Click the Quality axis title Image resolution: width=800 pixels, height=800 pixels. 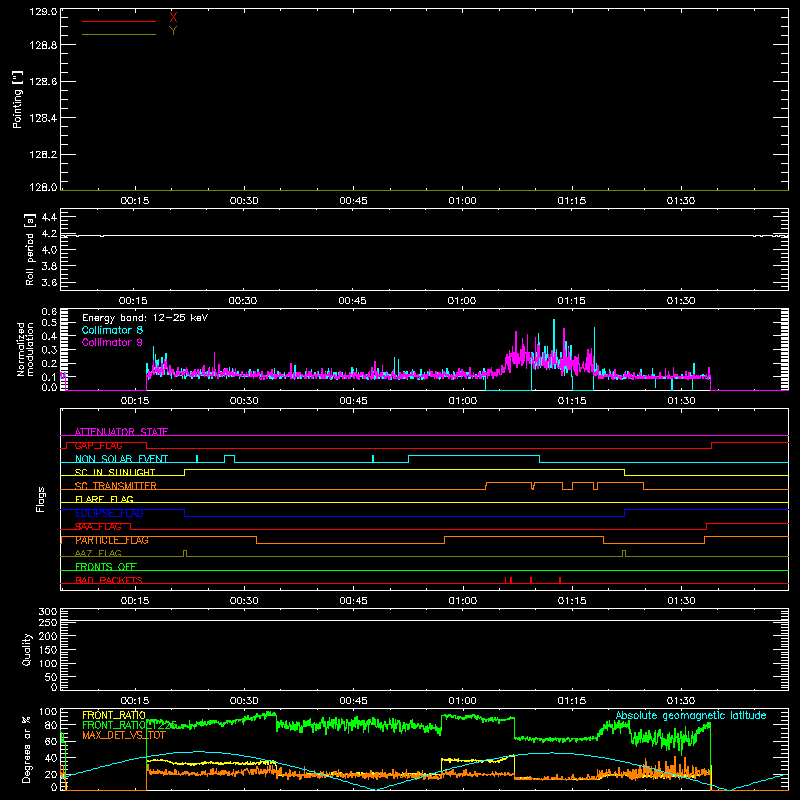coord(27,649)
